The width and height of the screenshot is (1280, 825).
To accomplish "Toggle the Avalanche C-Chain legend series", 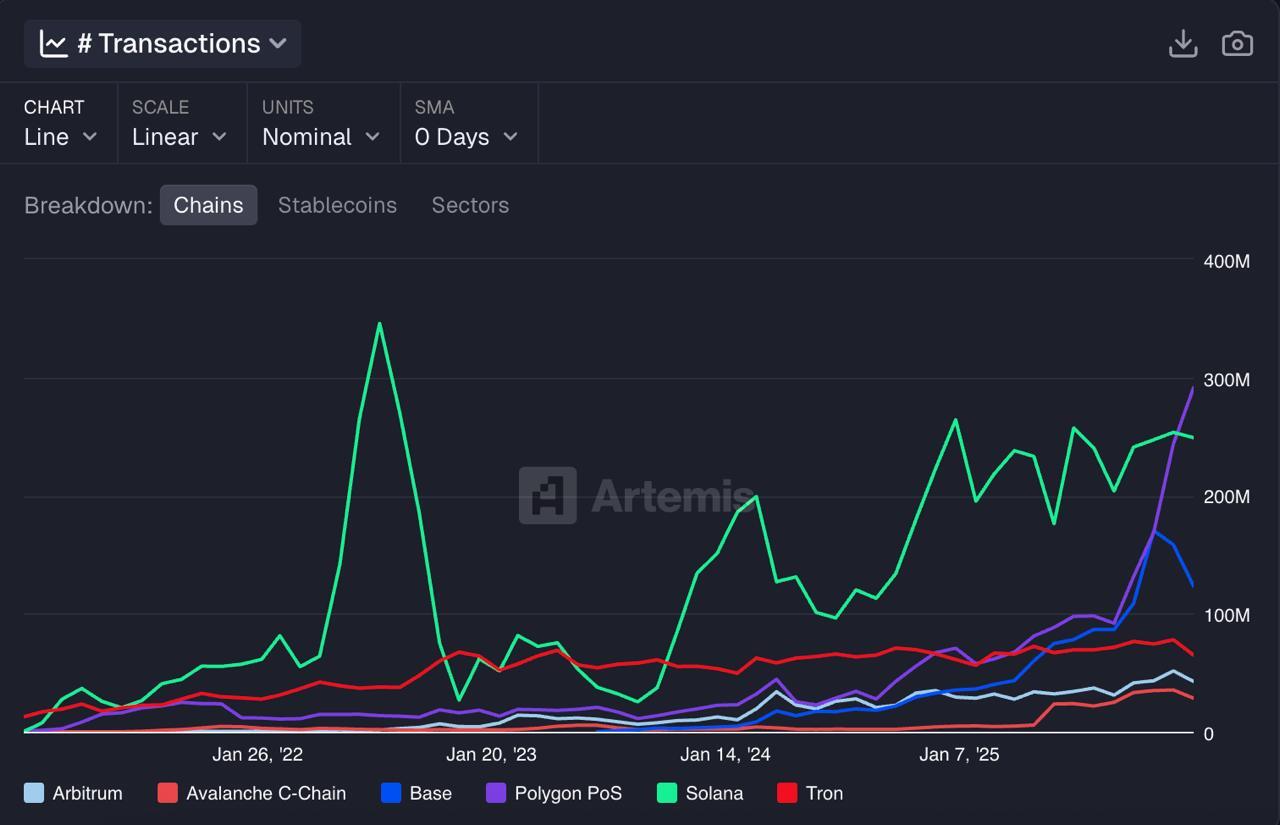I will pyautogui.click(x=252, y=793).
